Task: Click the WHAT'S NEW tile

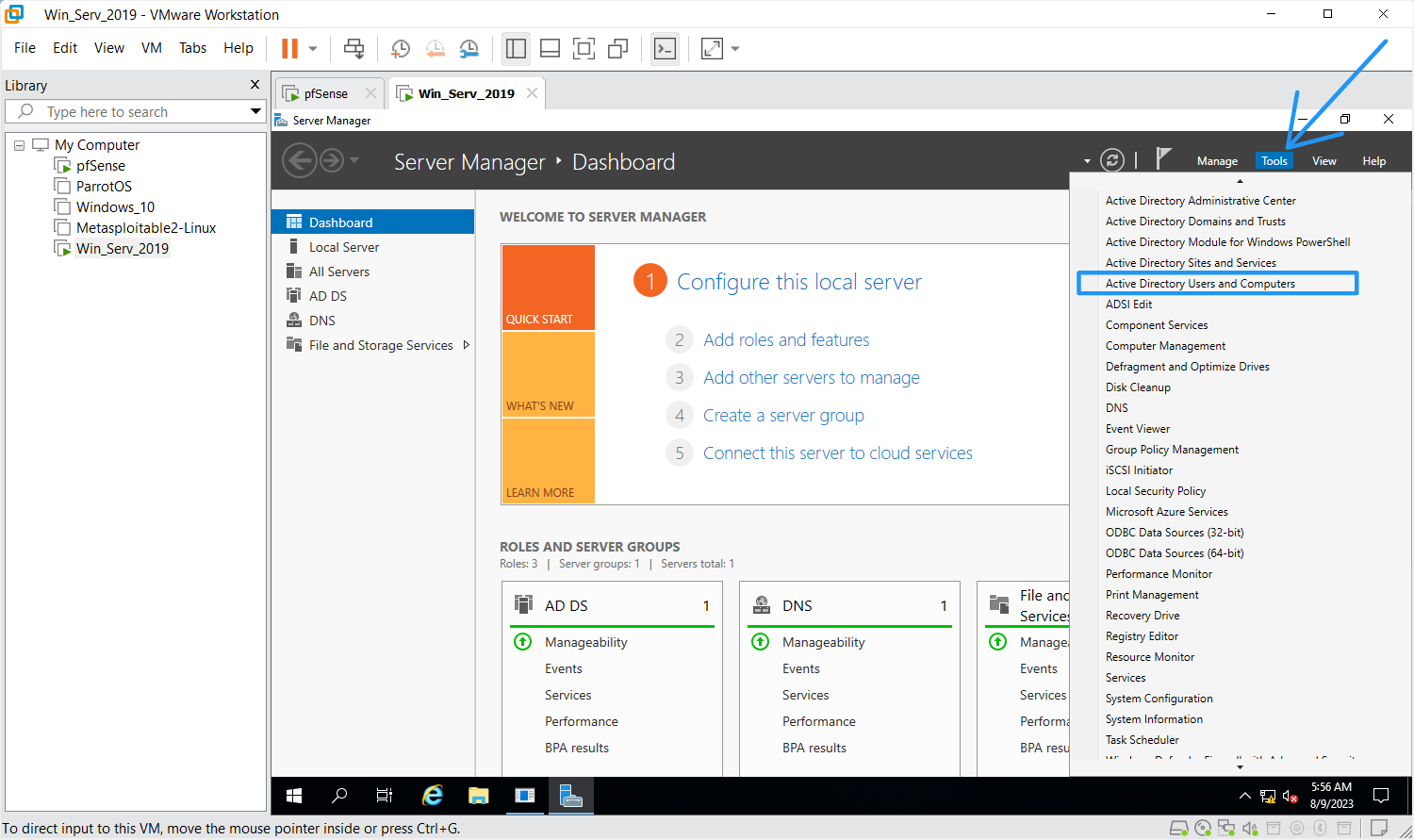Action: (548, 374)
